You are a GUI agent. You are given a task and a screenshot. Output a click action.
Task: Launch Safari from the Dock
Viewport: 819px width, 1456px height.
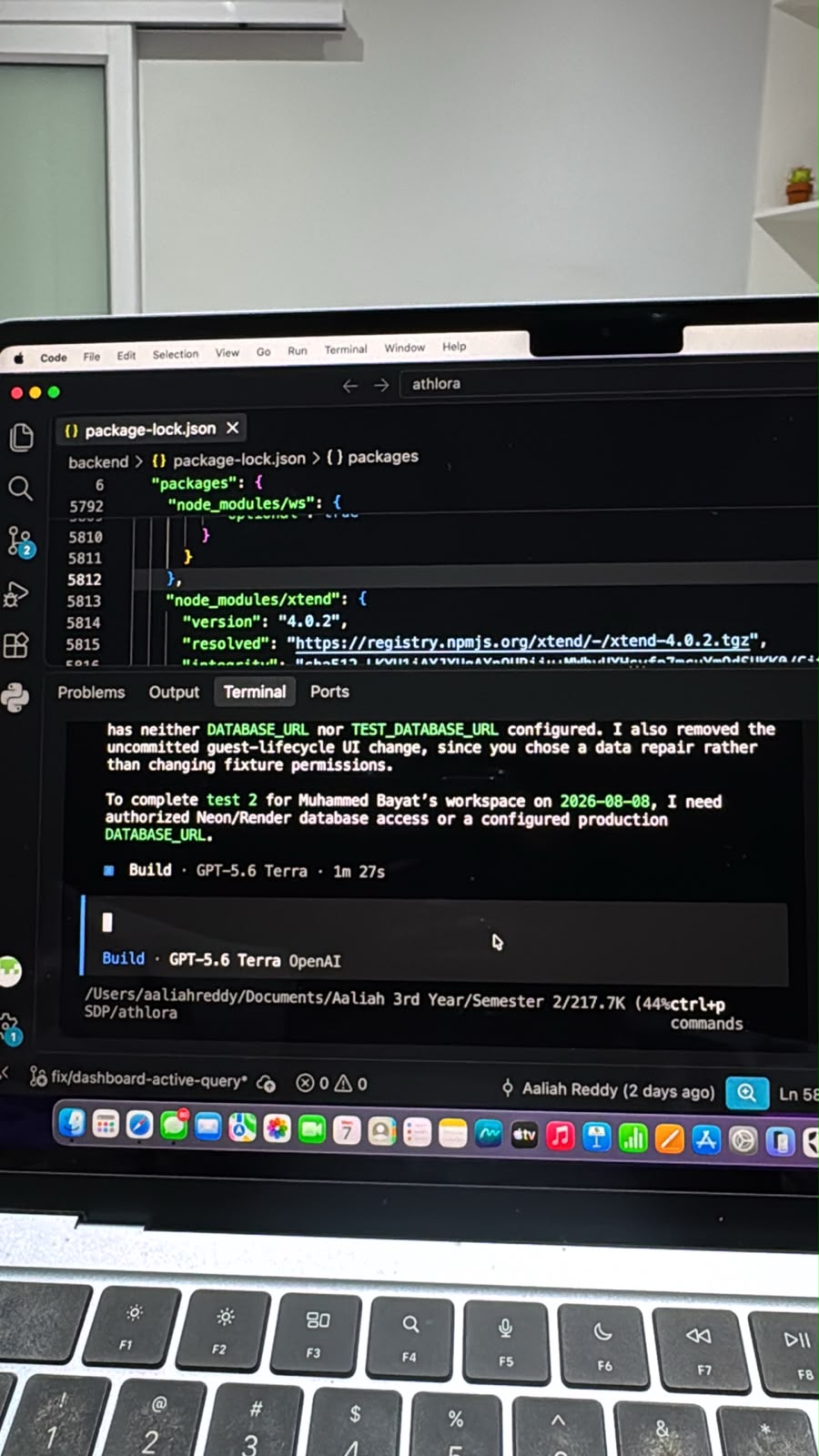[139, 1127]
